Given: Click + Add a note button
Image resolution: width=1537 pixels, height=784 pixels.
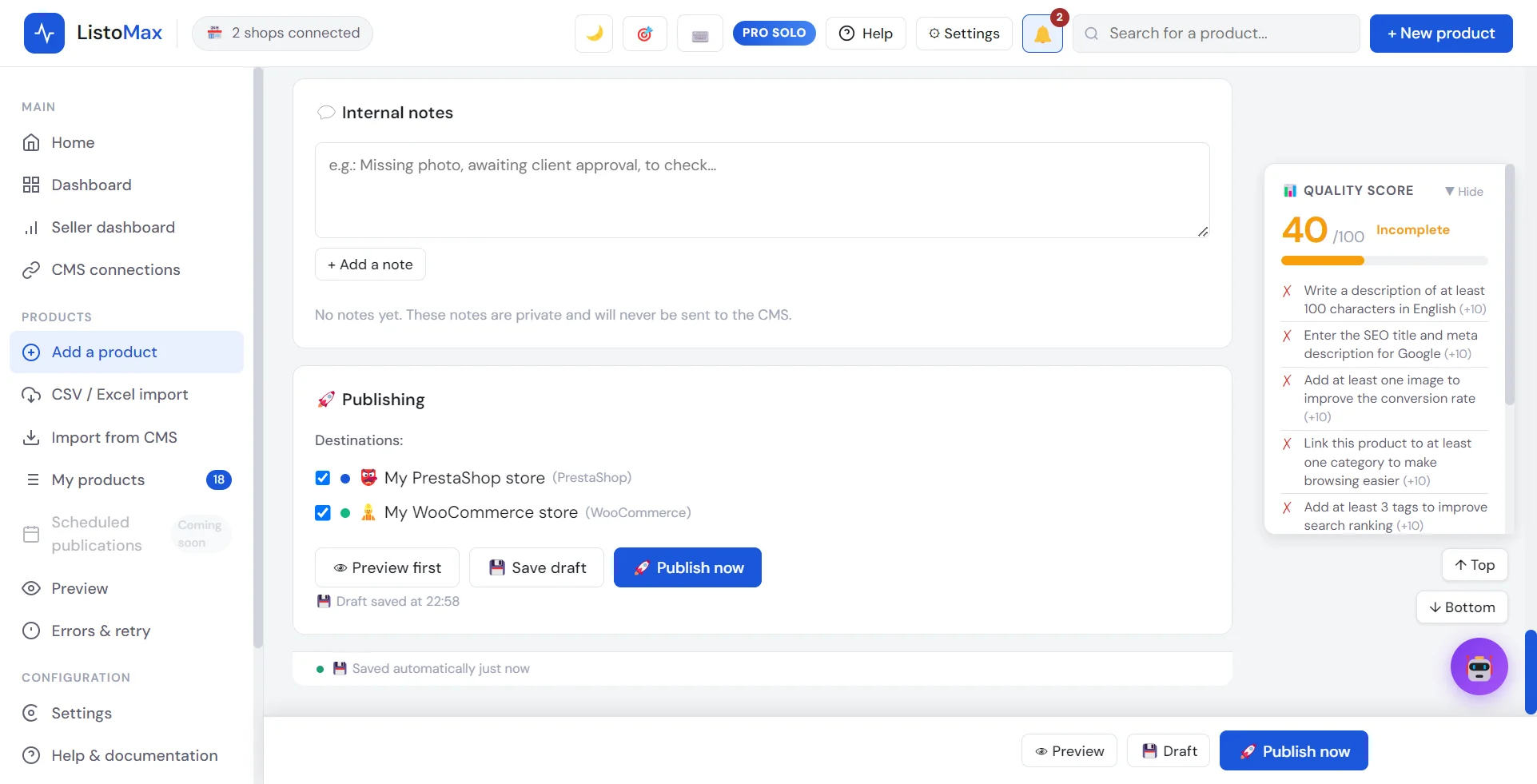Looking at the screenshot, I should tap(370, 265).
